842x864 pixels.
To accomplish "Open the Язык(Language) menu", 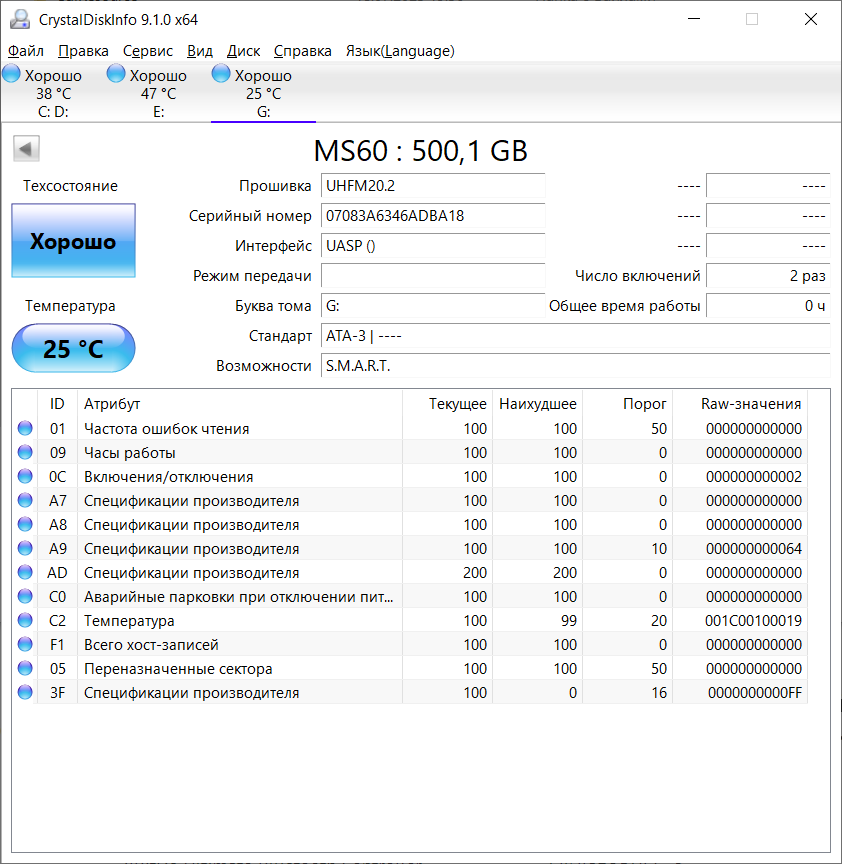I will pyautogui.click(x=399, y=51).
